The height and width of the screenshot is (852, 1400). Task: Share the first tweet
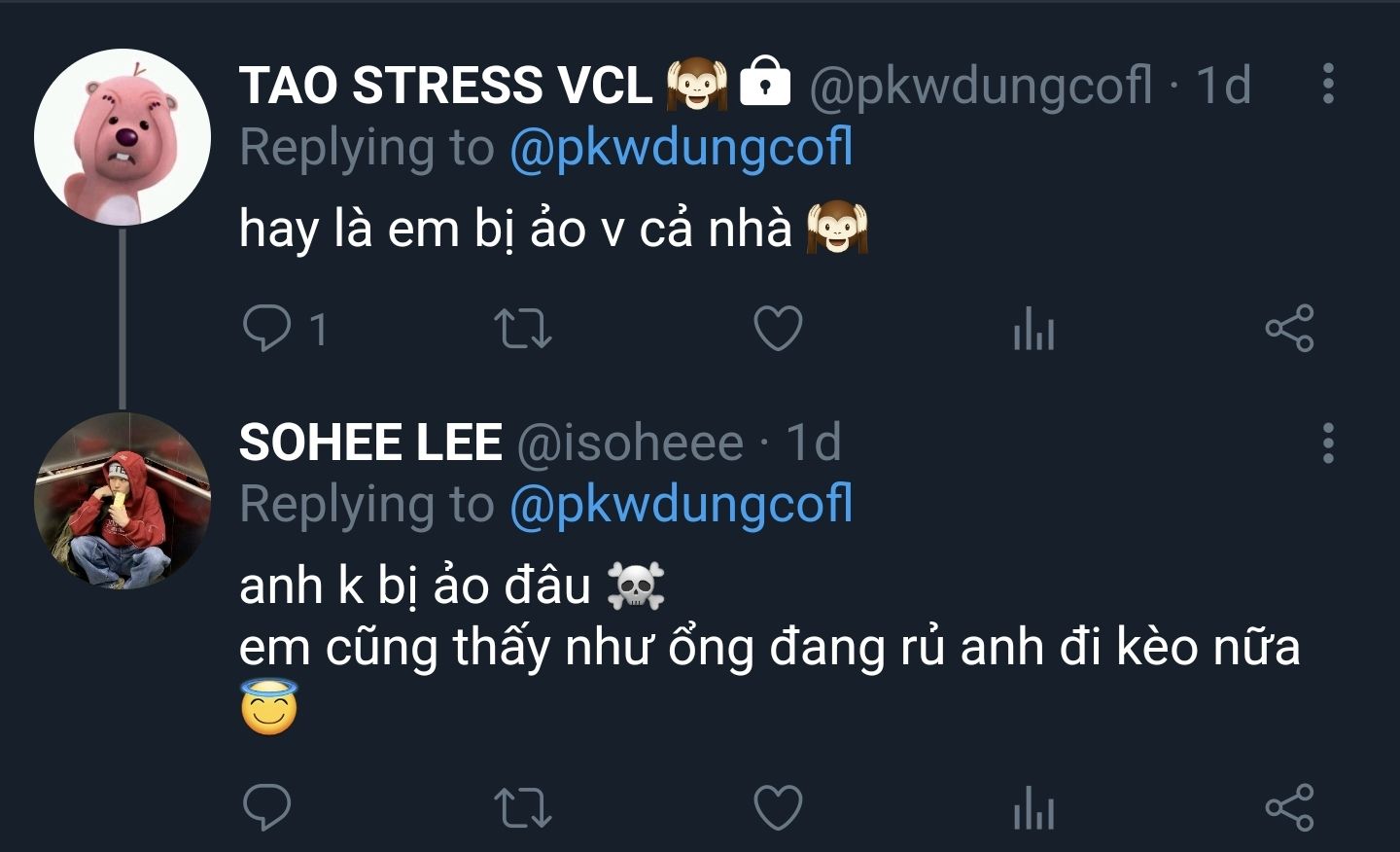[1289, 329]
